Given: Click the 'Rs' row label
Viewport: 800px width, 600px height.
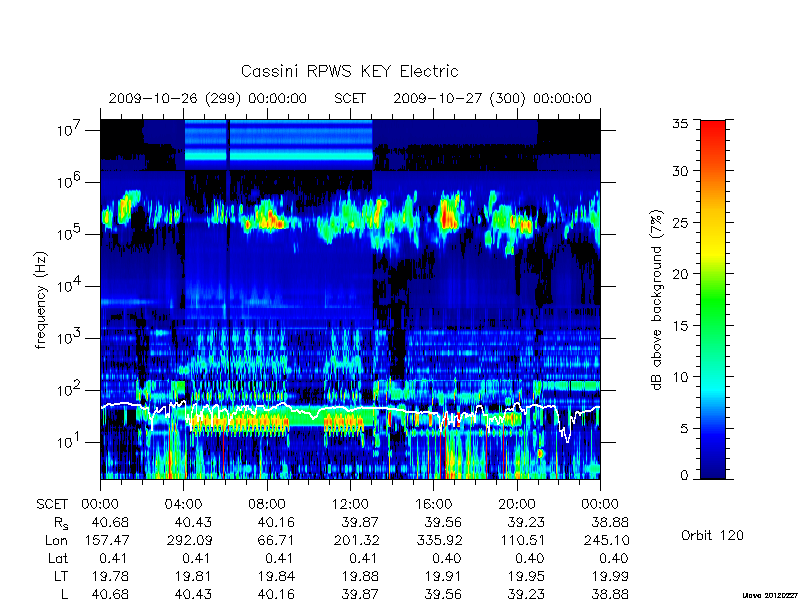Looking at the screenshot, I should tap(61, 522).
